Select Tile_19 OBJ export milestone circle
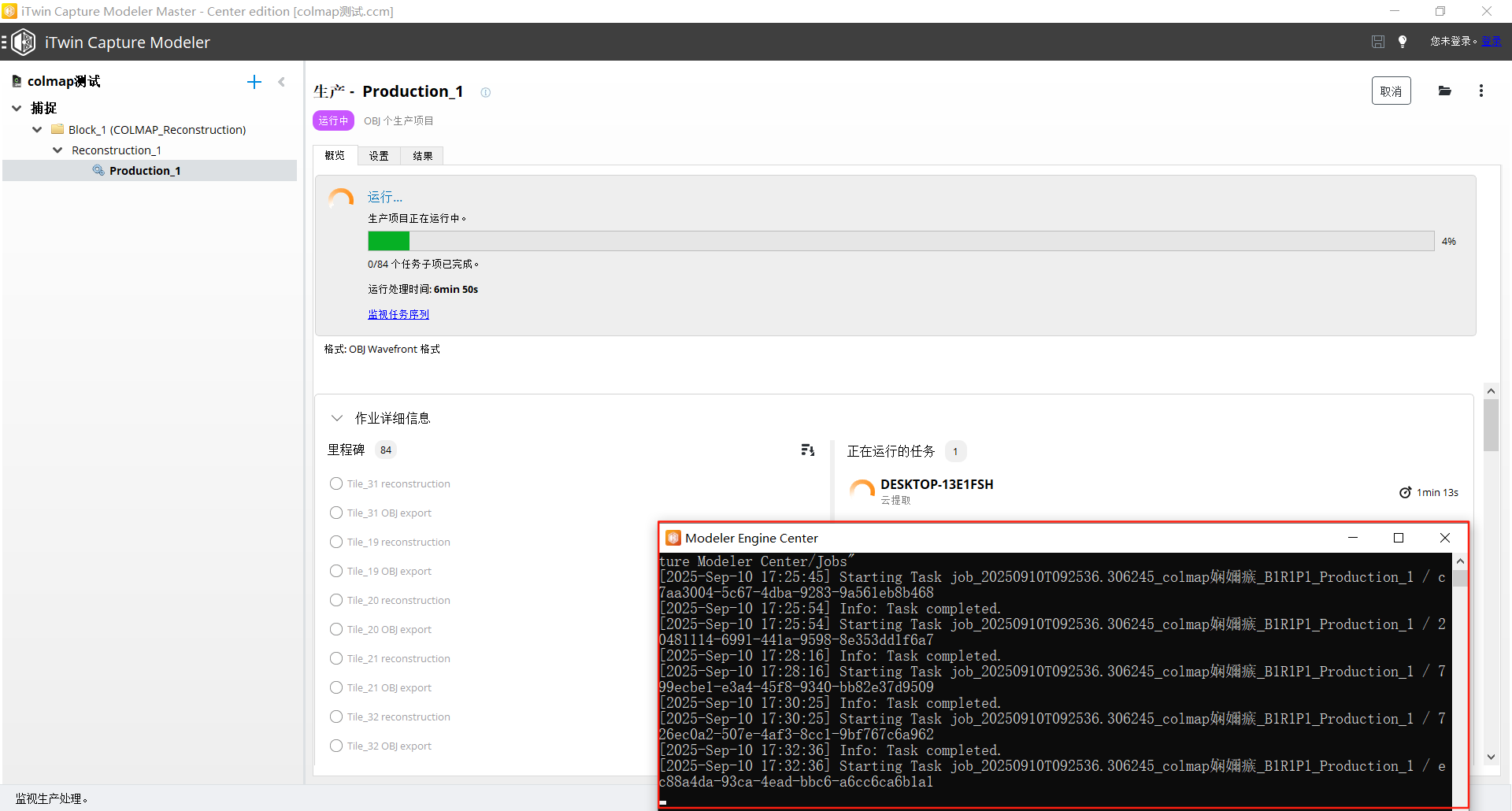The height and width of the screenshot is (811, 1512). 336,571
